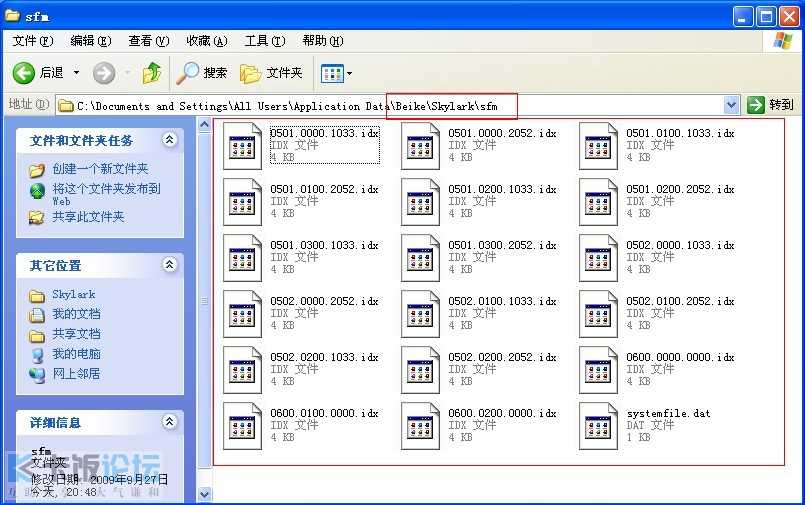Open the Skylark folder link
Screen dimensions: 805x505
(x=73, y=295)
